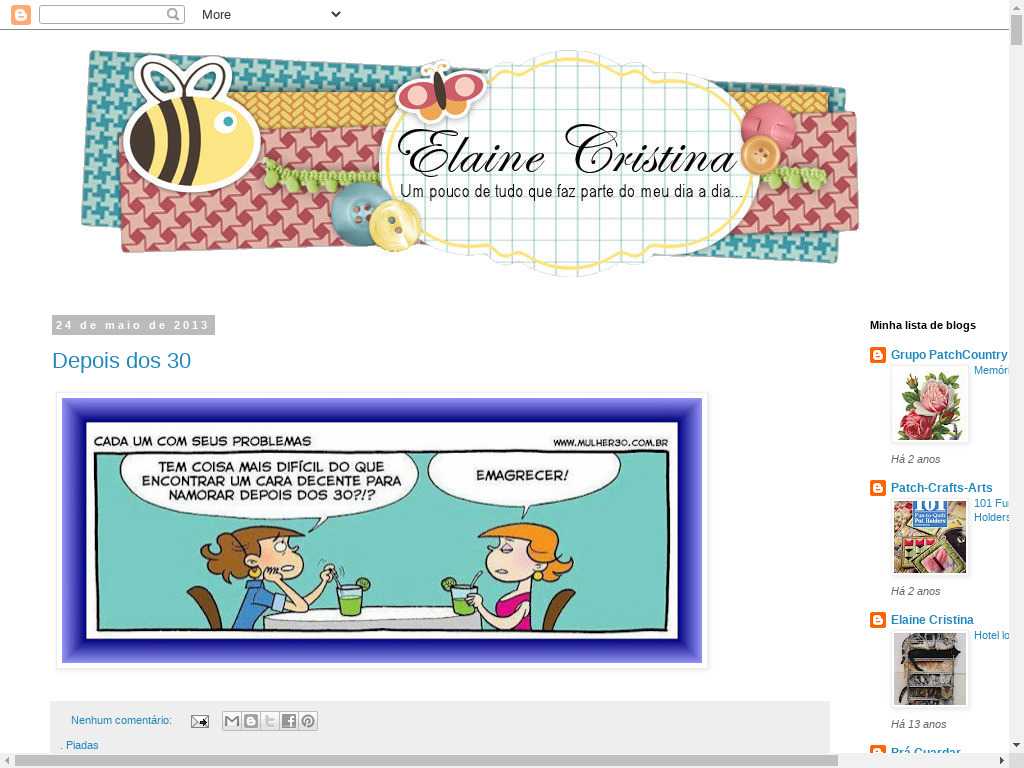Click the comic strip image in post

[381, 530]
